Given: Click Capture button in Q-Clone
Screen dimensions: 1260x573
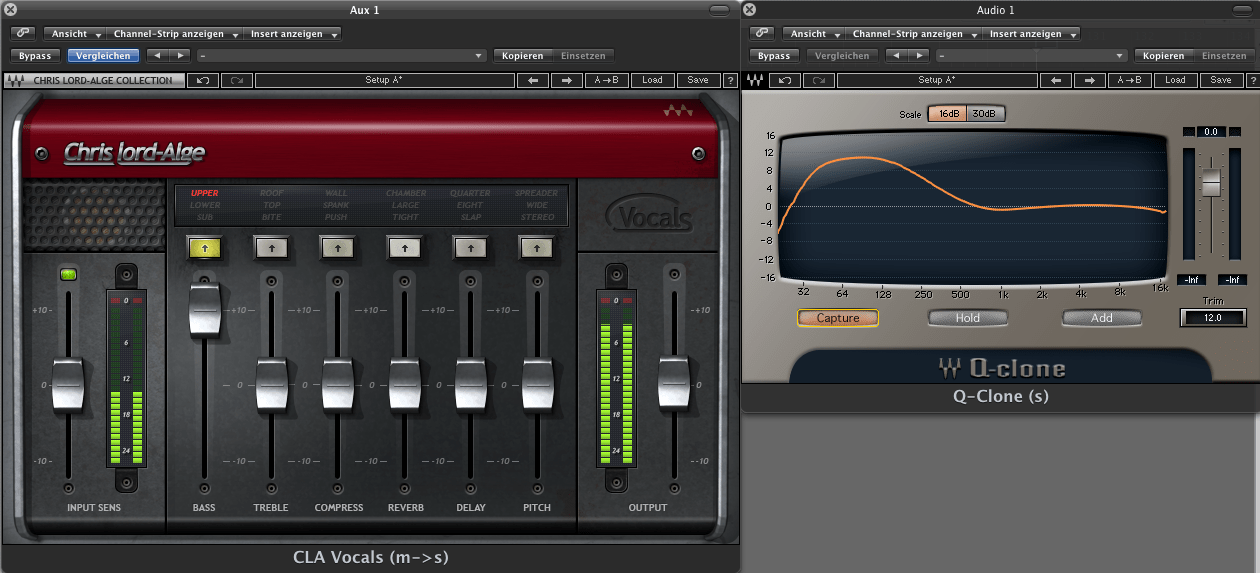Looking at the screenshot, I should click(838, 318).
